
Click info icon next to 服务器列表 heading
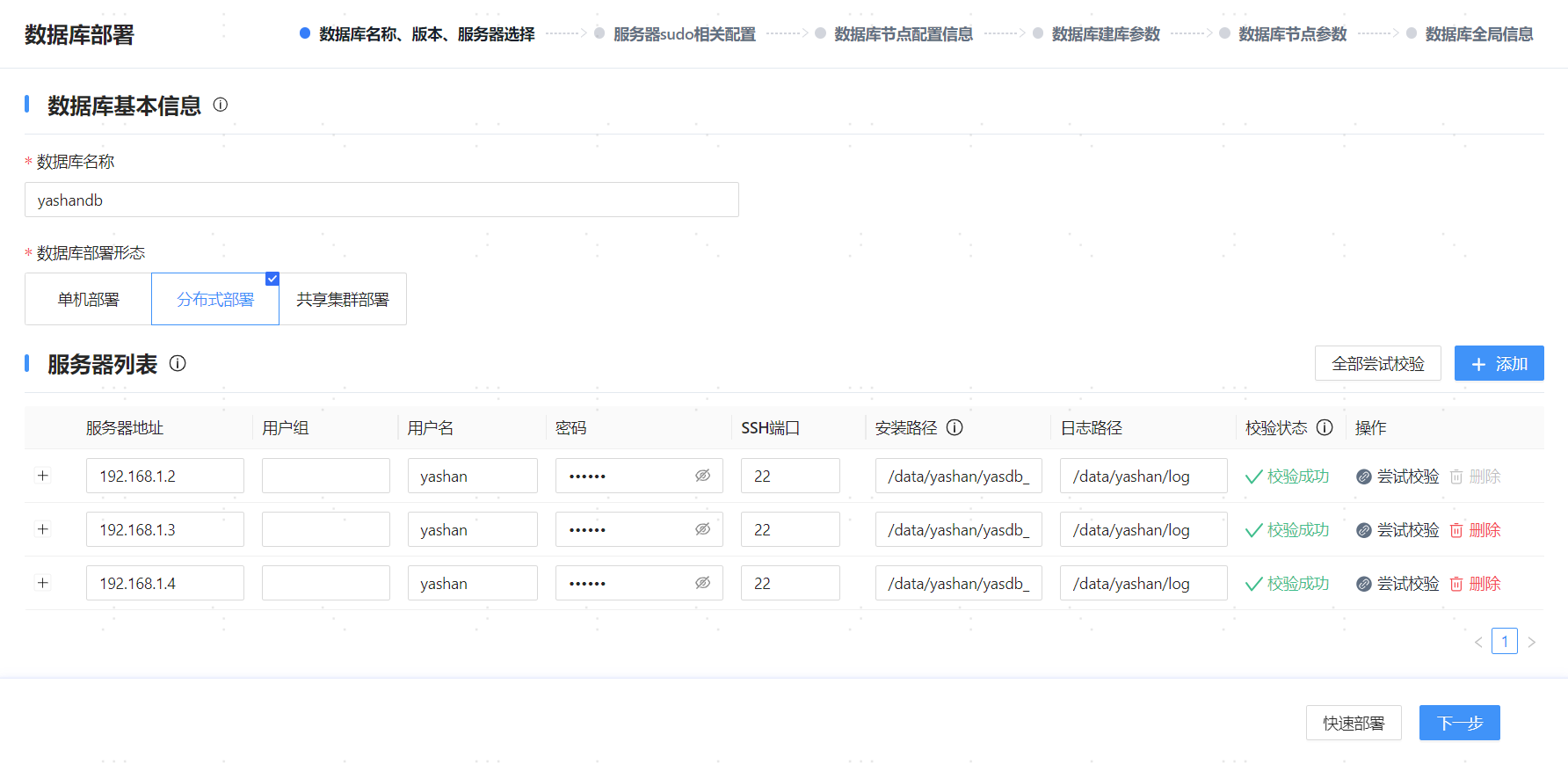coord(178,363)
